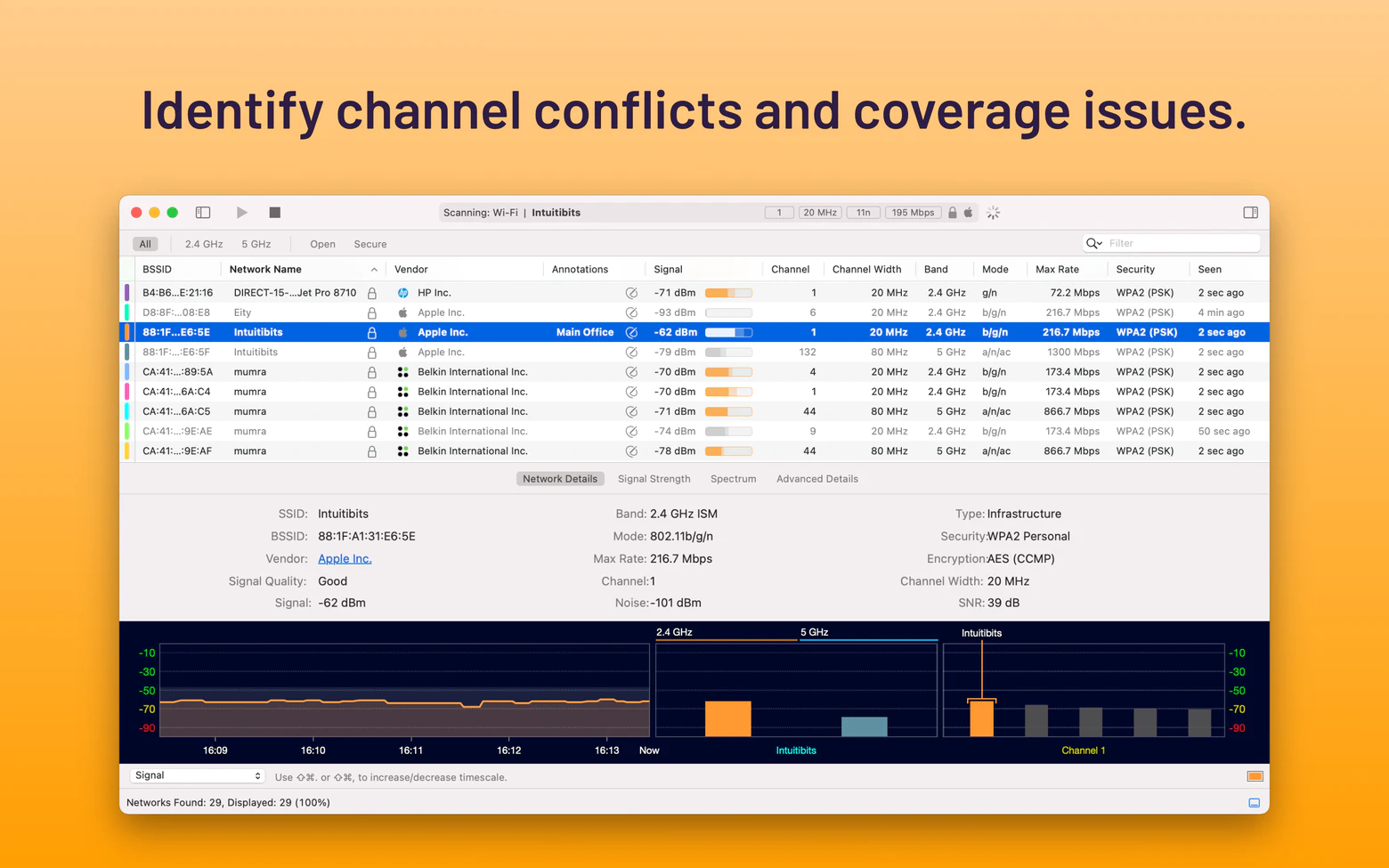1389x868 pixels.
Task: Stop scanning with the stop button
Action: [275, 213]
